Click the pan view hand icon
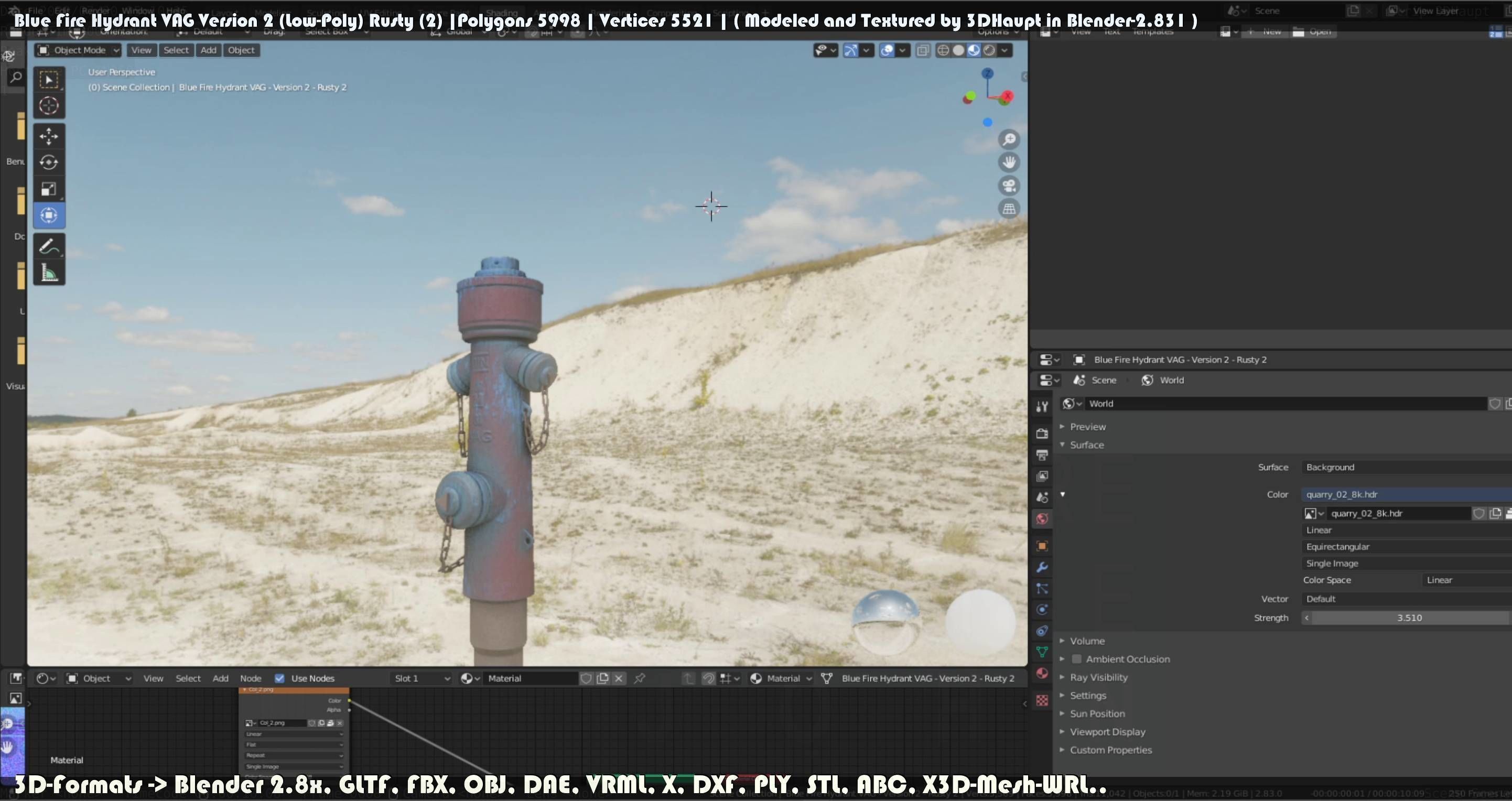Viewport: 1512px width, 801px height. (1009, 162)
